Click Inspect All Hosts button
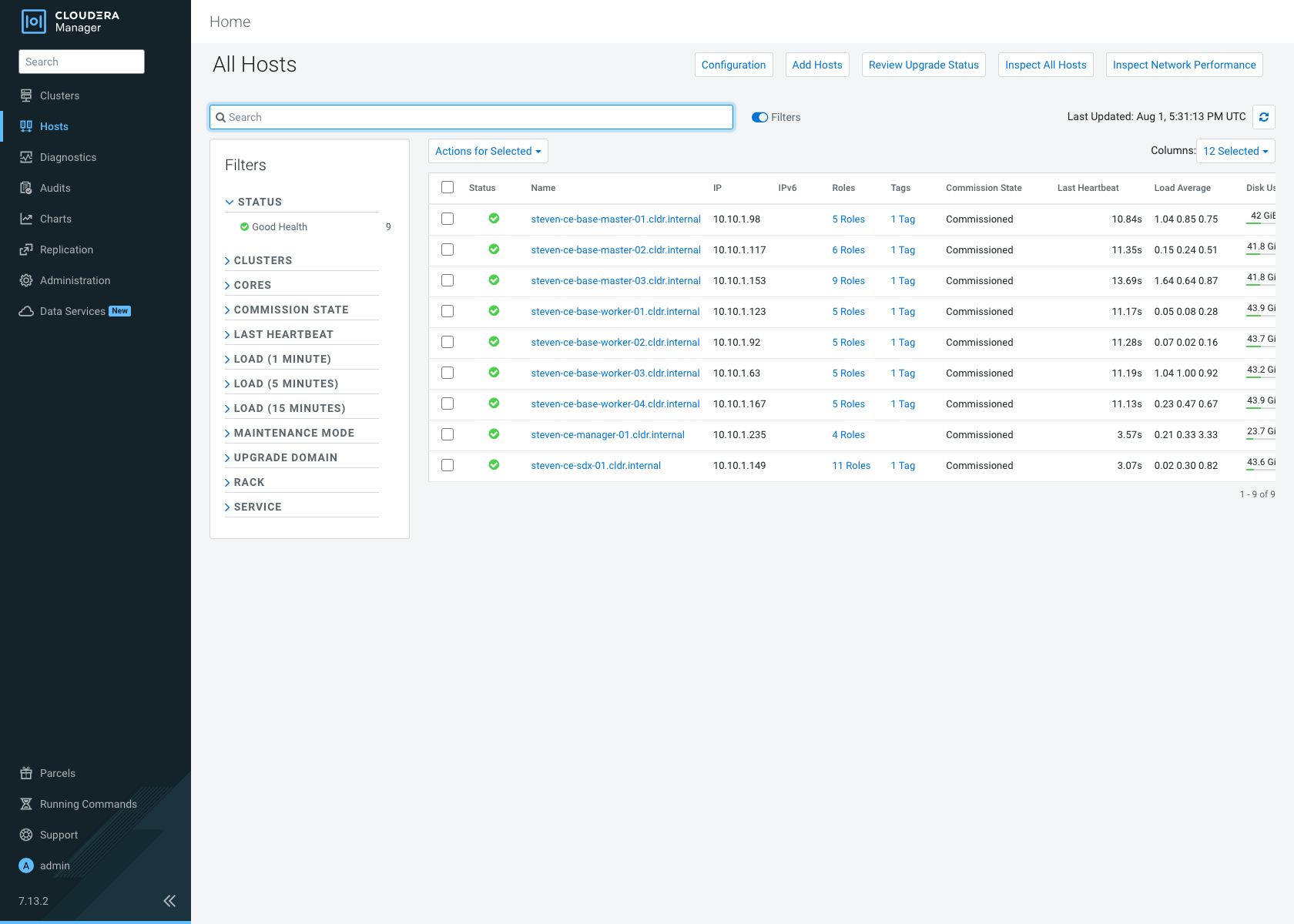The width and height of the screenshot is (1294, 924). (x=1045, y=65)
